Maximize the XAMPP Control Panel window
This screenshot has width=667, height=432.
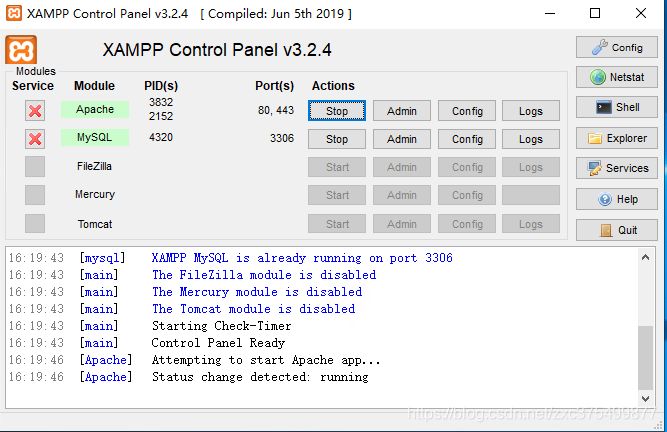tap(595, 14)
